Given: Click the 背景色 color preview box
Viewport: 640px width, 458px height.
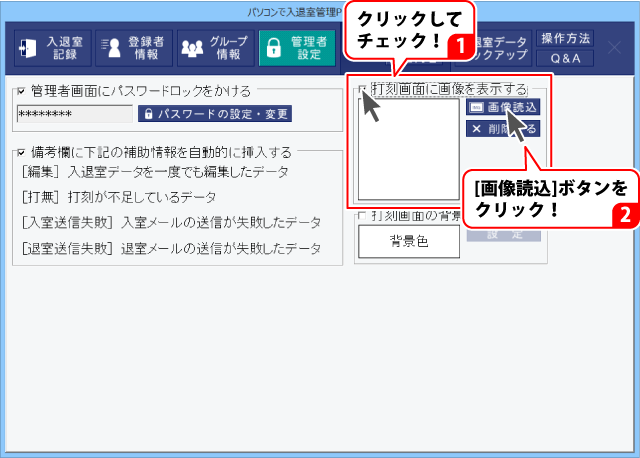Looking at the screenshot, I should pyautogui.click(x=409, y=240).
